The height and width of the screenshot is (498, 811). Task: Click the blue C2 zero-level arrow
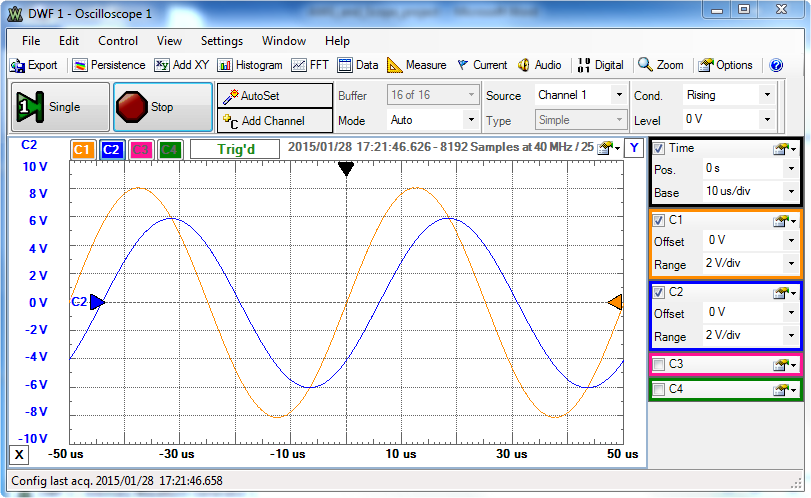[x=97, y=302]
